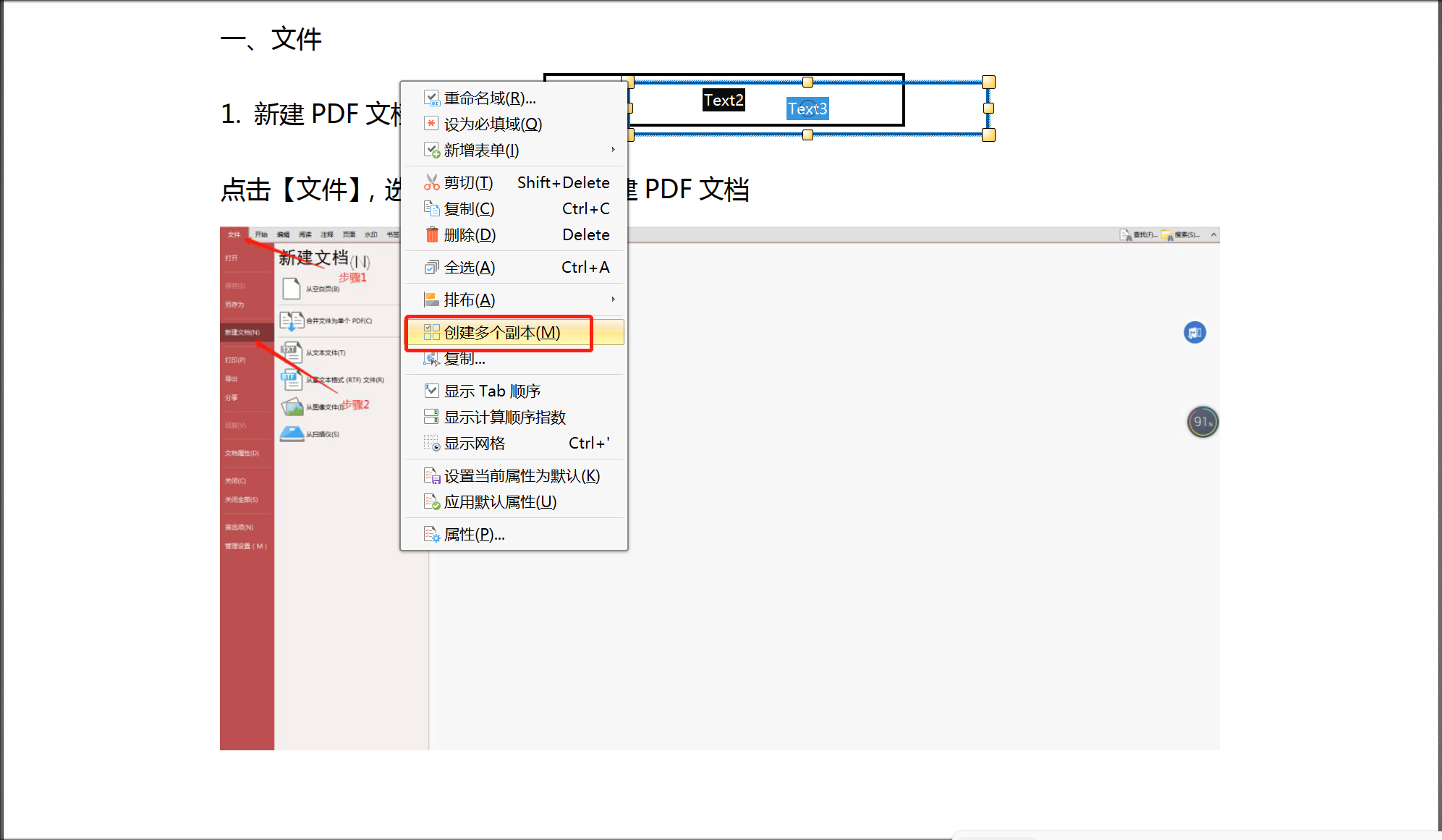Click the 文件 tab in embedded screenshot
The image size is (1442, 840).
click(234, 234)
